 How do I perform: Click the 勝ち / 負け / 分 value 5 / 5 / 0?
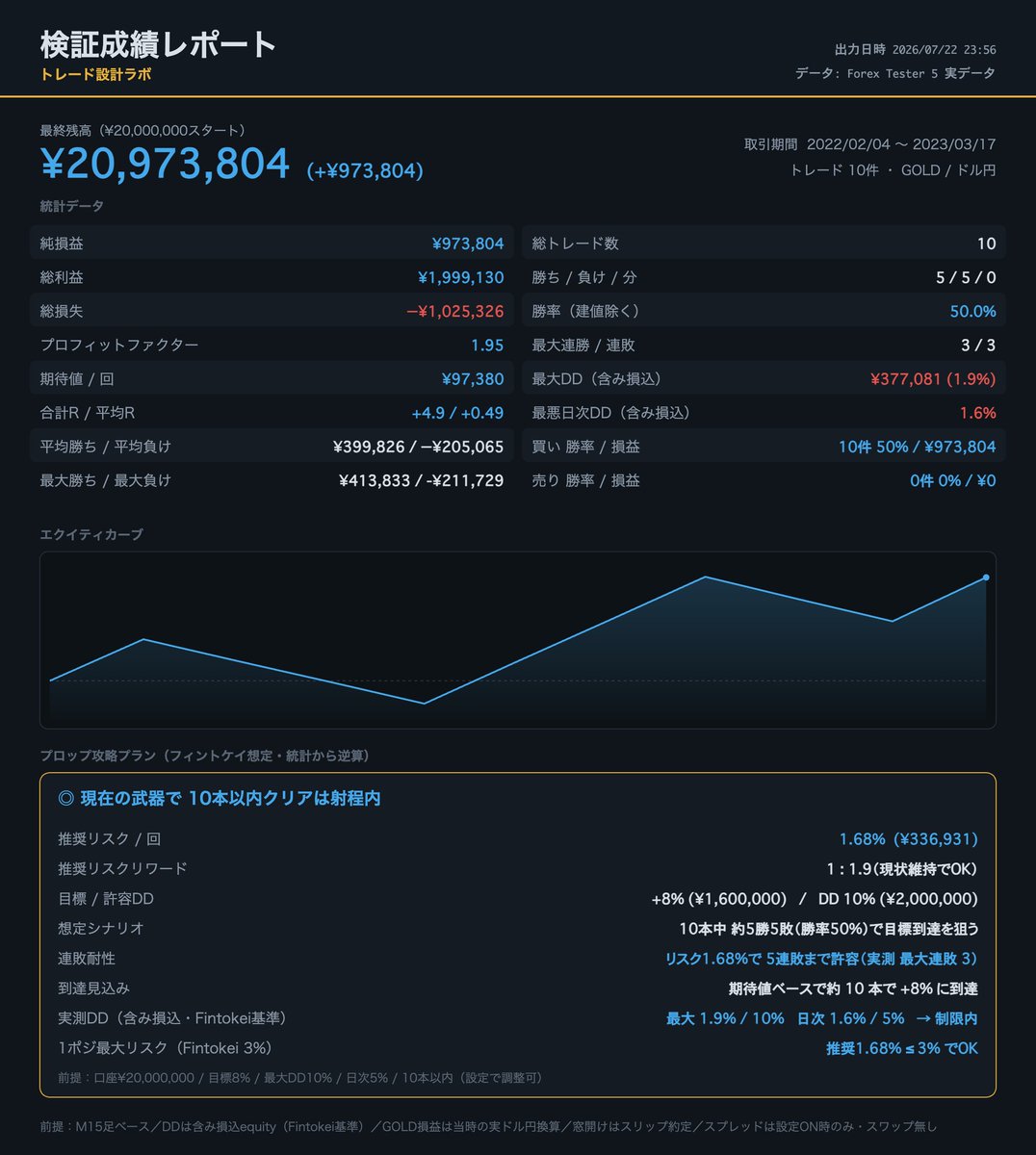point(966,277)
